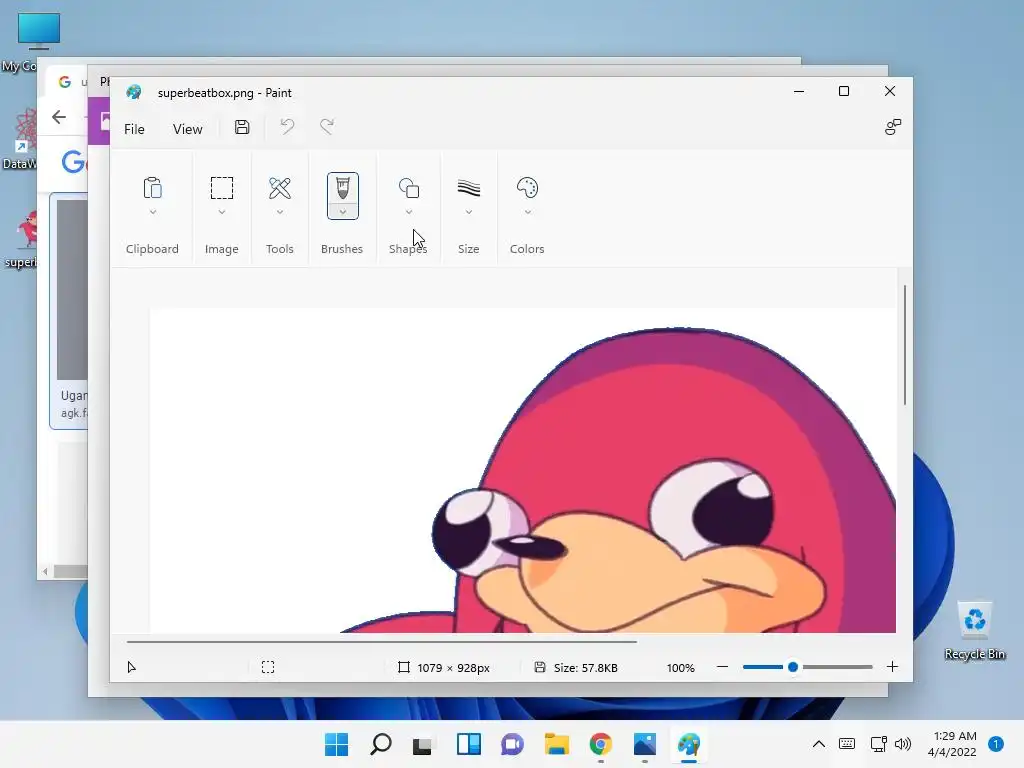Click on the Knuckles drawing canvas
The width and height of the screenshot is (1024, 768).
pos(522,470)
